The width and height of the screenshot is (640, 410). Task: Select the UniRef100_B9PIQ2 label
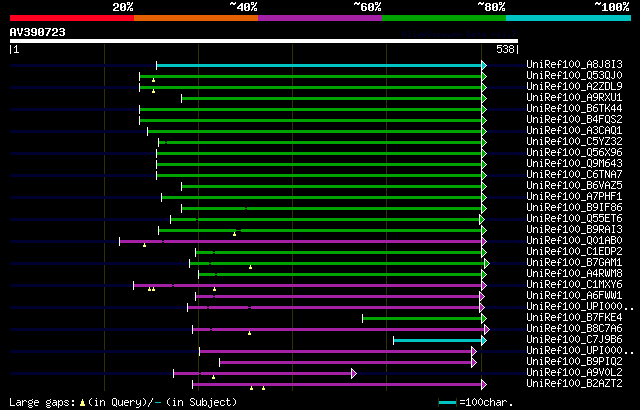pyautogui.click(x=574, y=362)
